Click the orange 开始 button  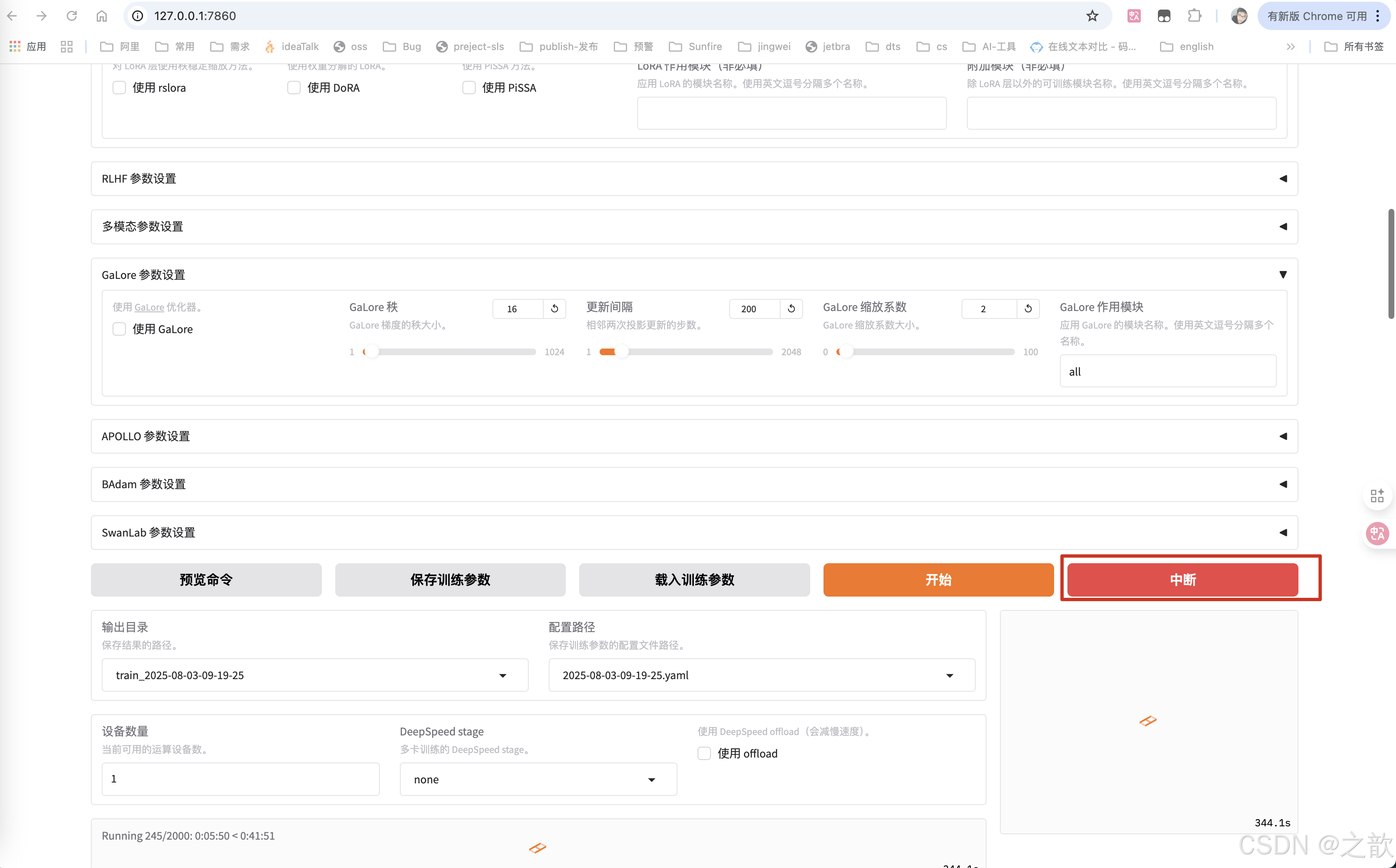[x=938, y=580]
